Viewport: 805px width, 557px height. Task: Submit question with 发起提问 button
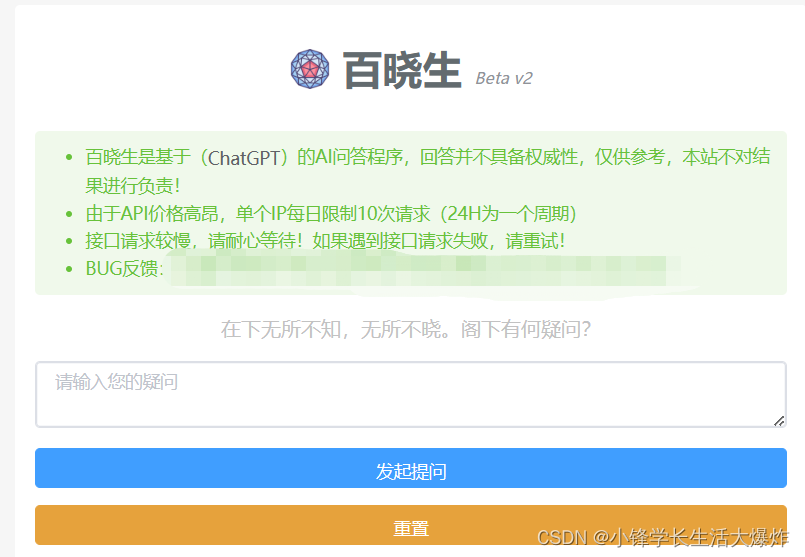[411, 468]
